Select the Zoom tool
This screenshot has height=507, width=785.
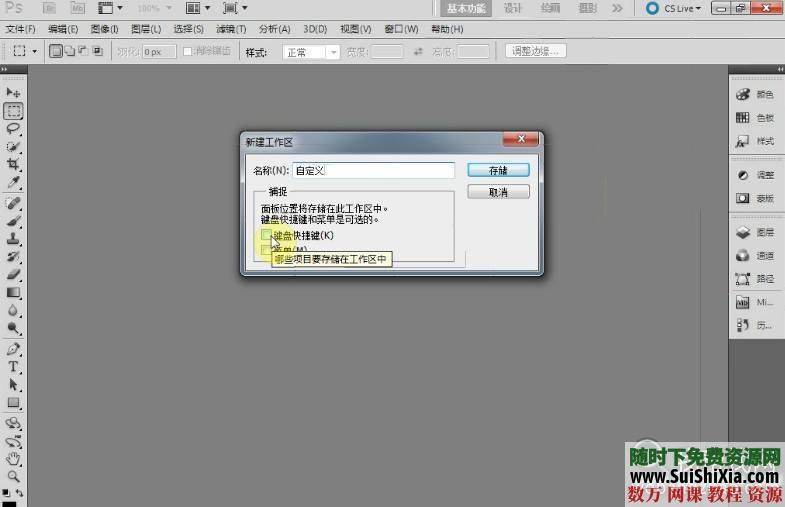click(x=13, y=476)
